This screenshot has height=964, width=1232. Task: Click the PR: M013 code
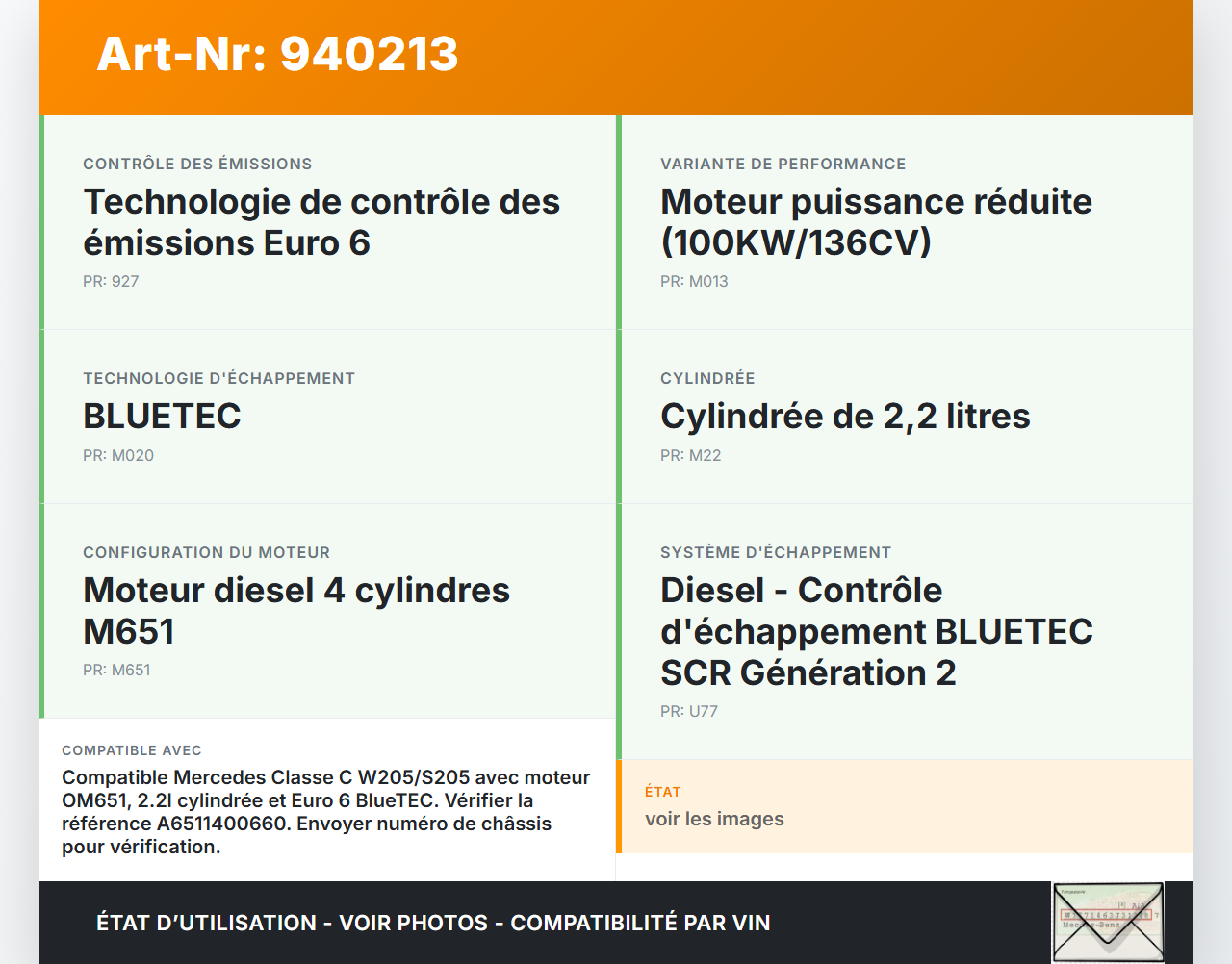[x=694, y=281]
